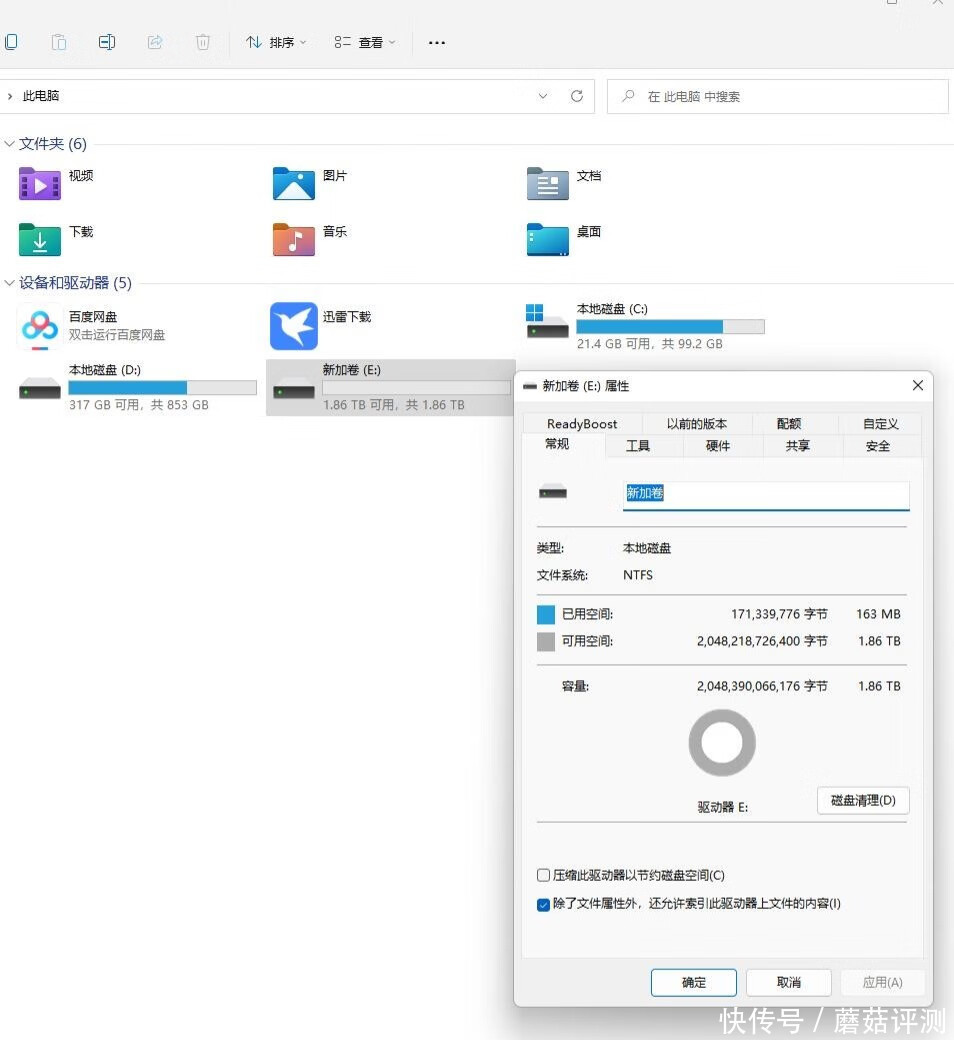The width and height of the screenshot is (954, 1040).
Task: Click the 双击运行百度网盘 subtitle text
Action: [117, 335]
